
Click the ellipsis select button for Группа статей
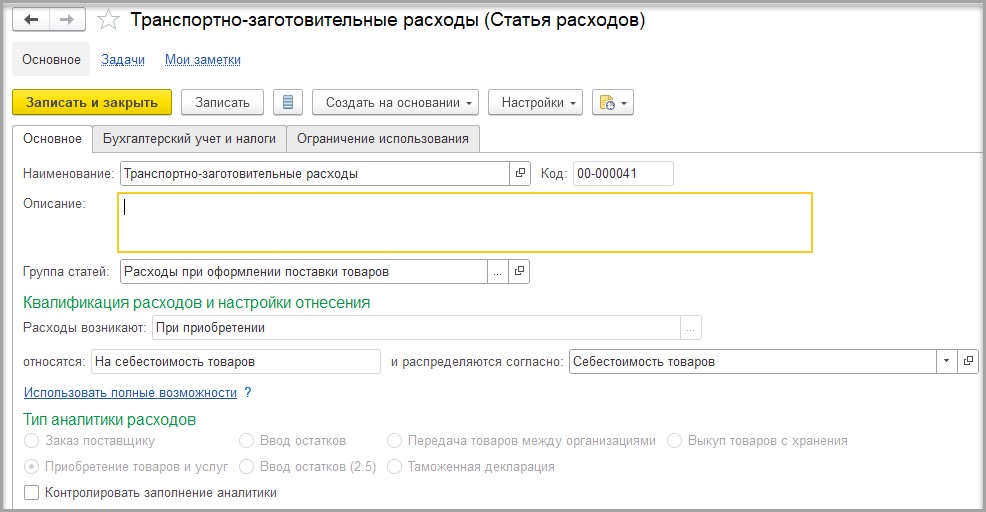click(x=497, y=272)
